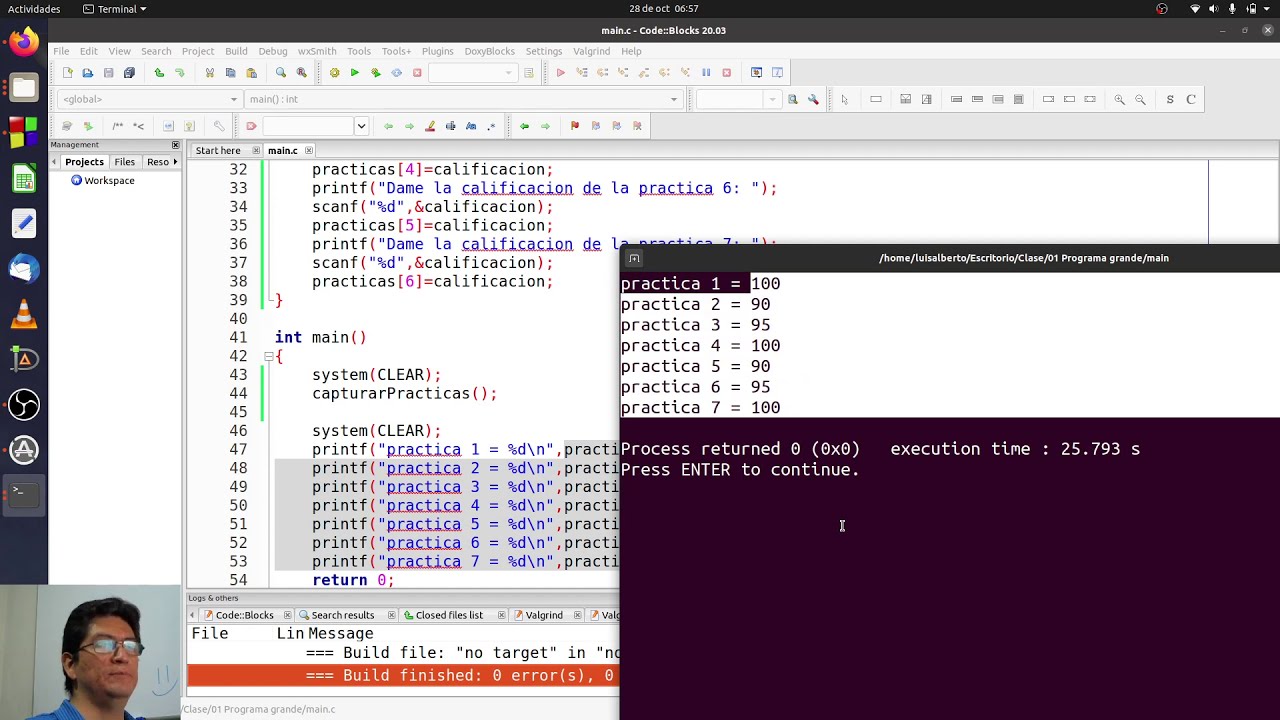
Task: Click the toggle bookmark red flag icon
Action: click(x=574, y=126)
